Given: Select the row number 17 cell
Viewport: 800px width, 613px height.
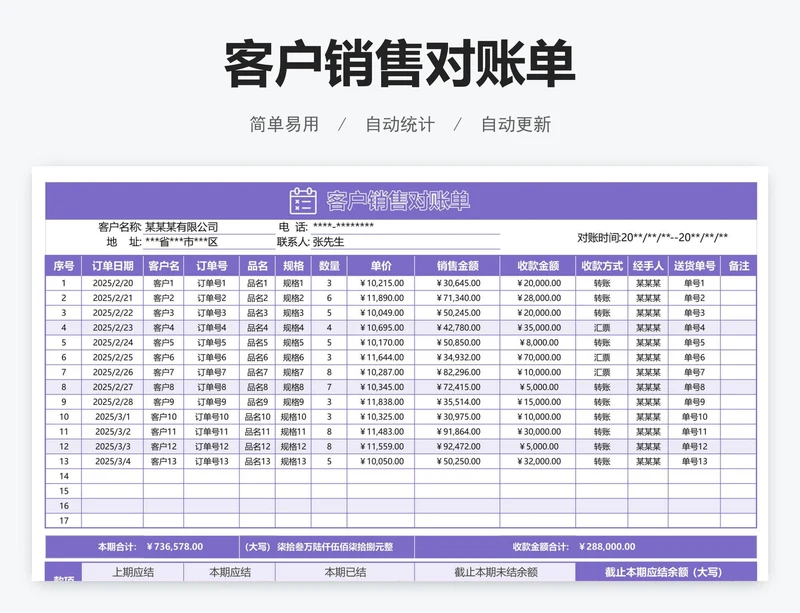Looking at the screenshot, I should click(64, 521).
